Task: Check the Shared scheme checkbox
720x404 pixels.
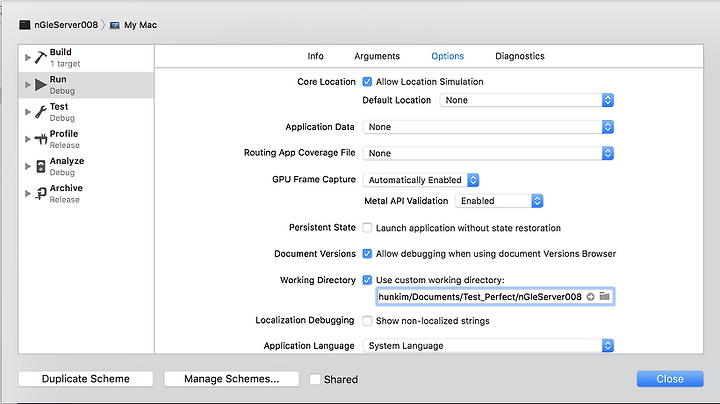Action: (315, 379)
